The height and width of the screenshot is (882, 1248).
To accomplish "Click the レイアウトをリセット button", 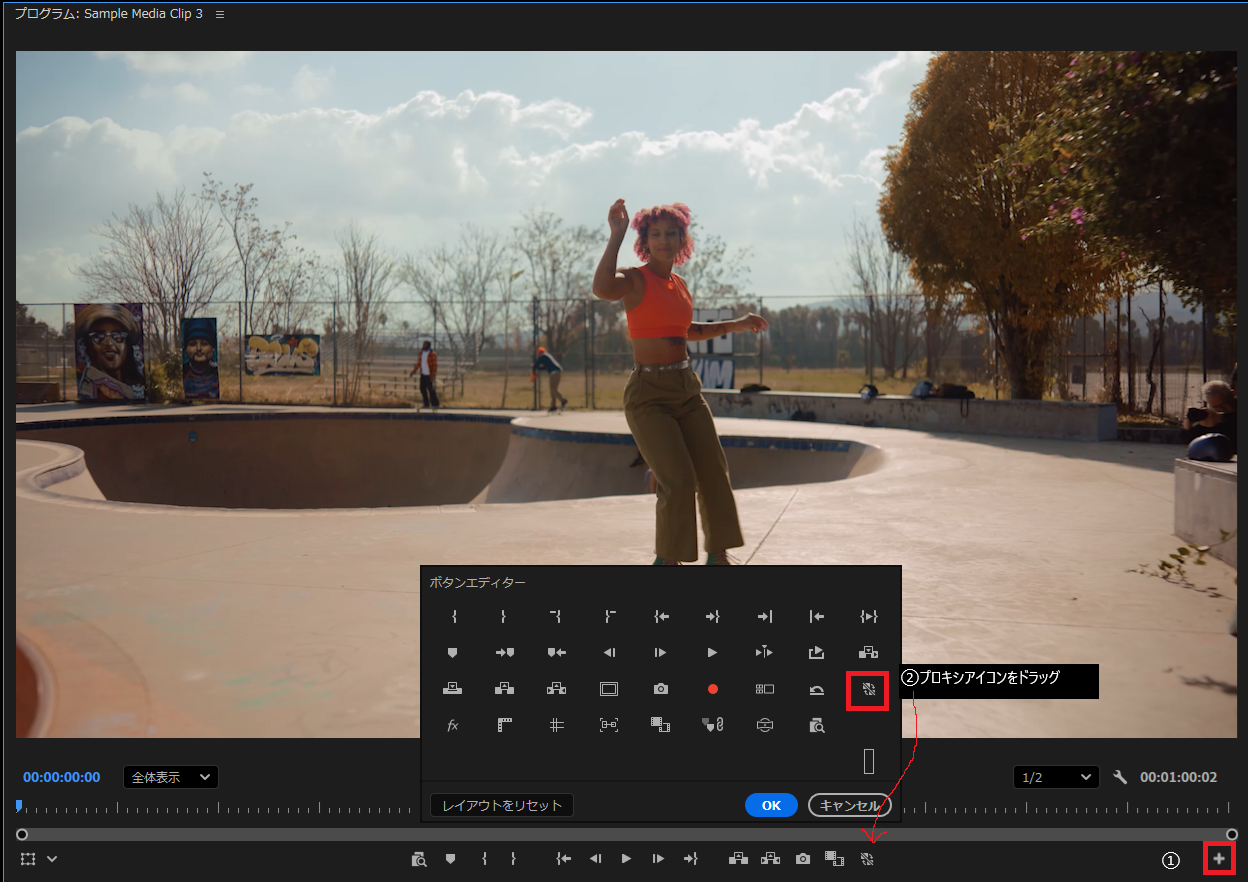I will tap(502, 805).
